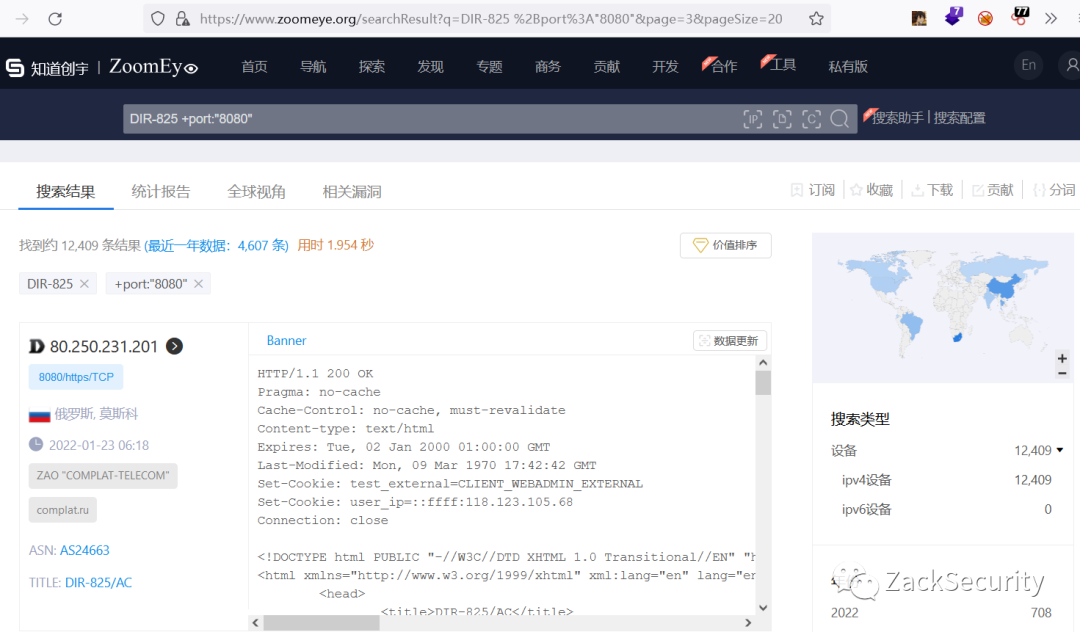Open the AS24663 ASN link
The image size is (1080, 632).
point(85,550)
